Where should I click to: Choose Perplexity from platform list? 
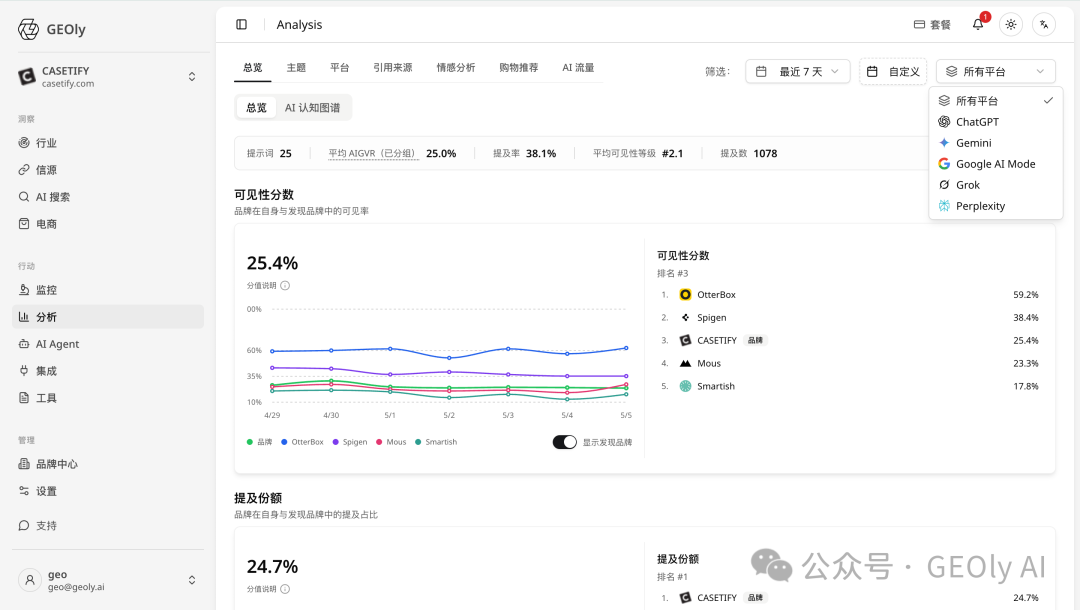click(x=996, y=206)
